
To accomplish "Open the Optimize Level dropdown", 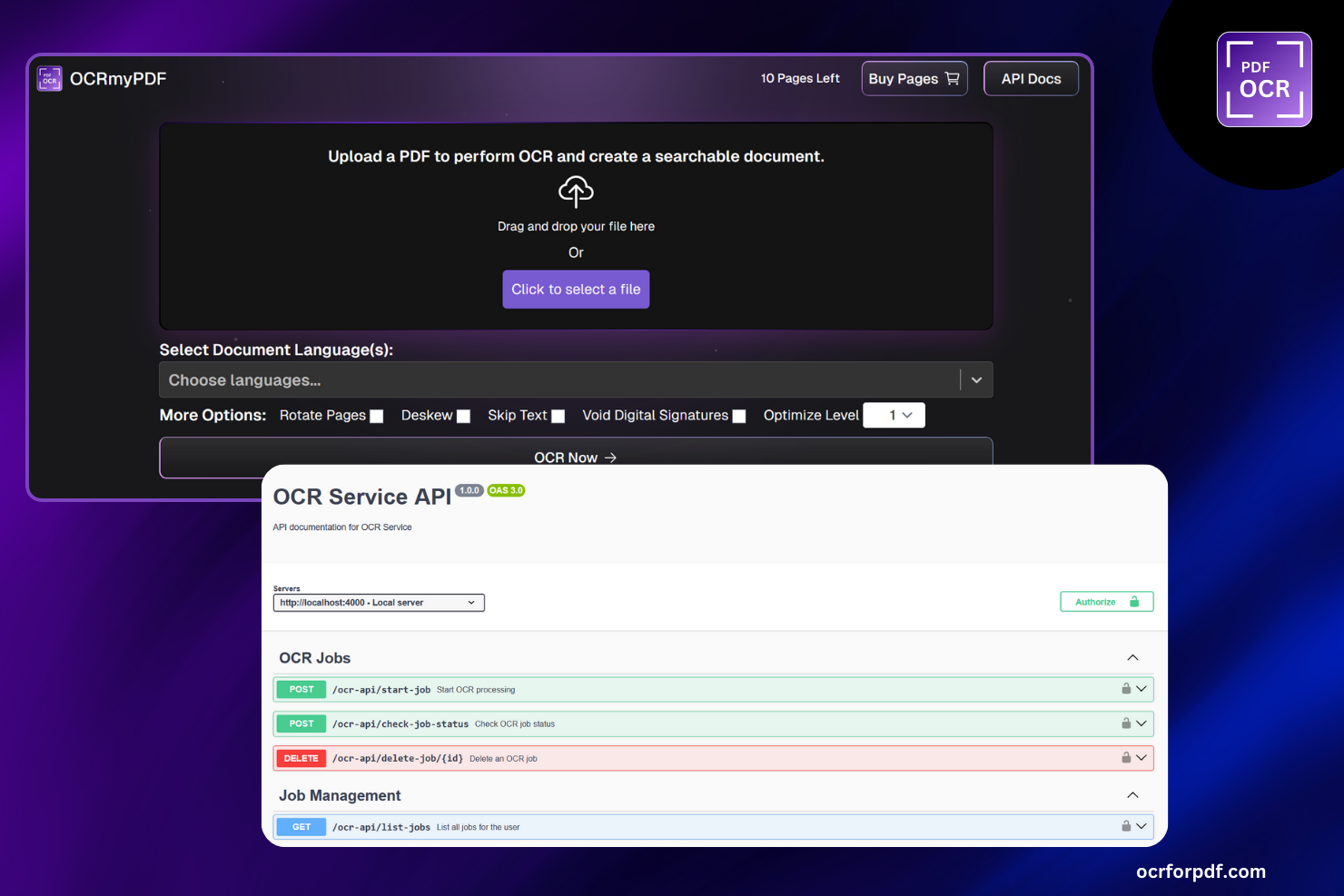I will tap(894, 415).
